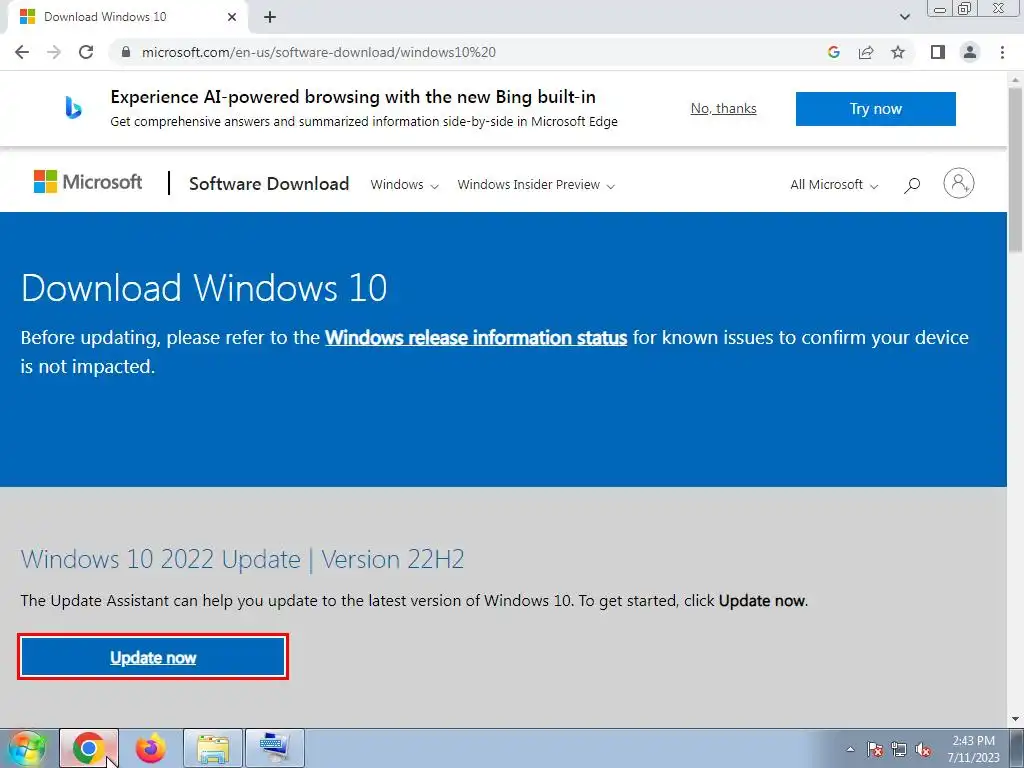The height and width of the screenshot is (768, 1024).
Task: Open File Explorer from the taskbar
Action: (213, 748)
